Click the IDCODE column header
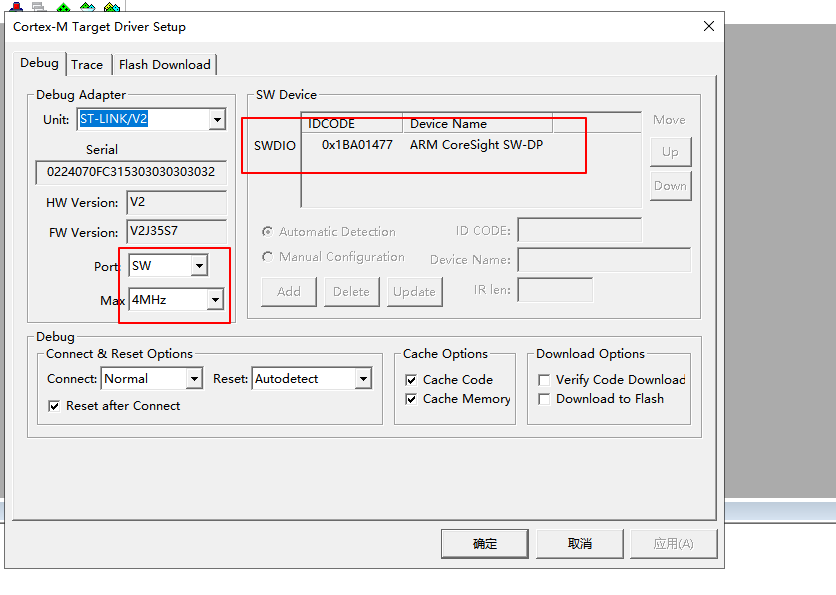The height and width of the screenshot is (595, 836). click(352, 124)
